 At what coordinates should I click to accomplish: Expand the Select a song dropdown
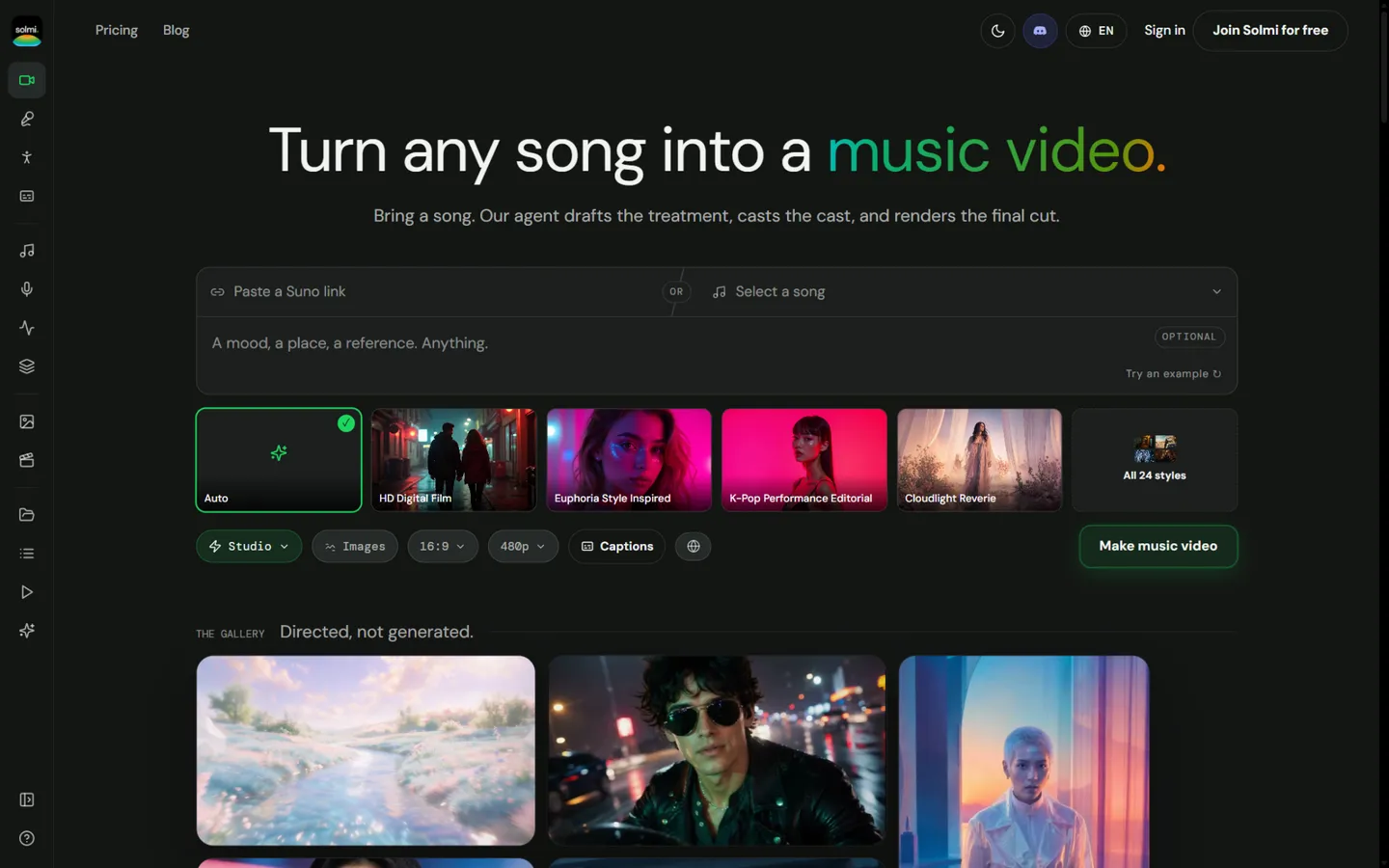(967, 292)
